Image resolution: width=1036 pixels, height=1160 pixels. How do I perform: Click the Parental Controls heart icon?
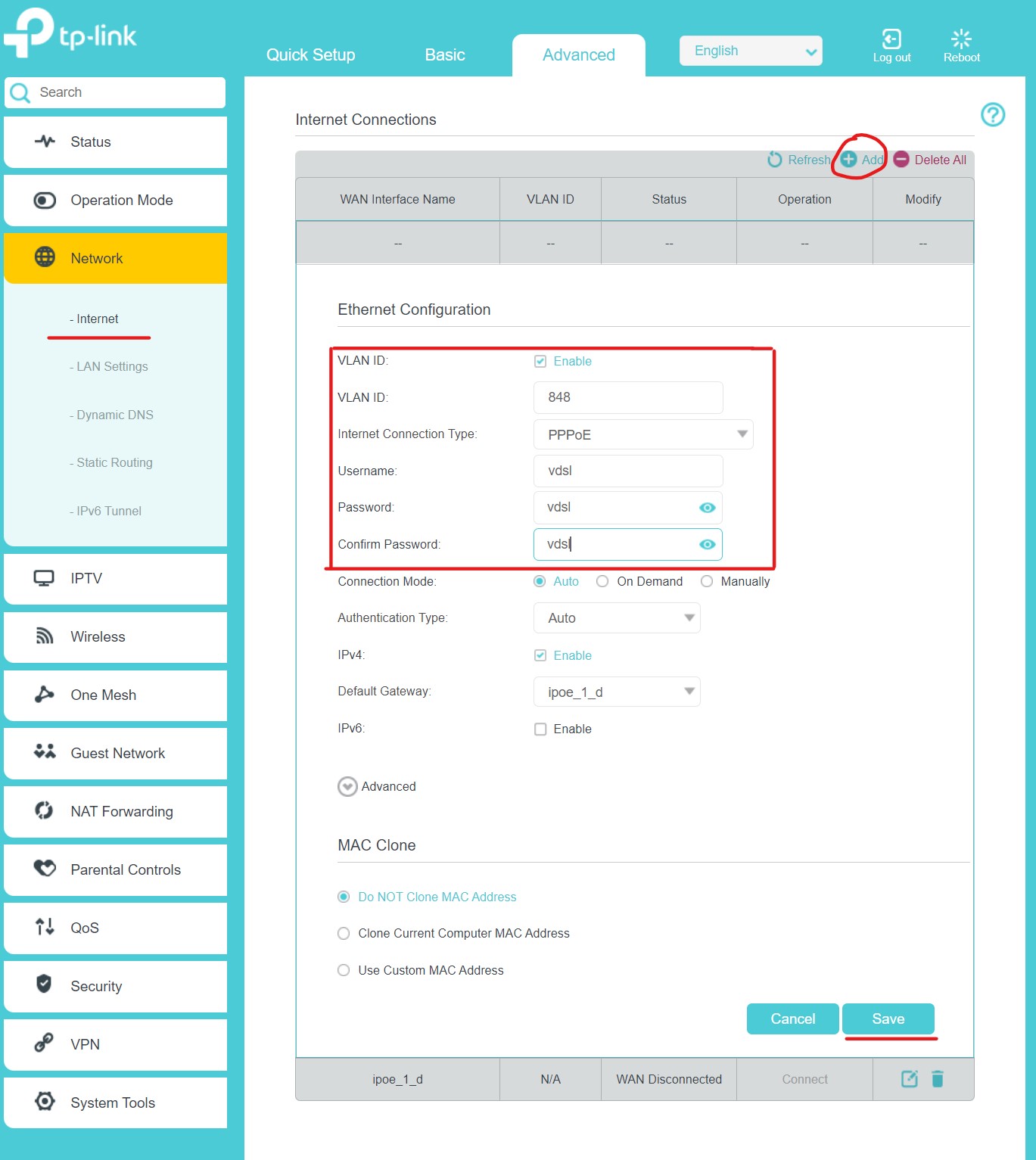44,869
